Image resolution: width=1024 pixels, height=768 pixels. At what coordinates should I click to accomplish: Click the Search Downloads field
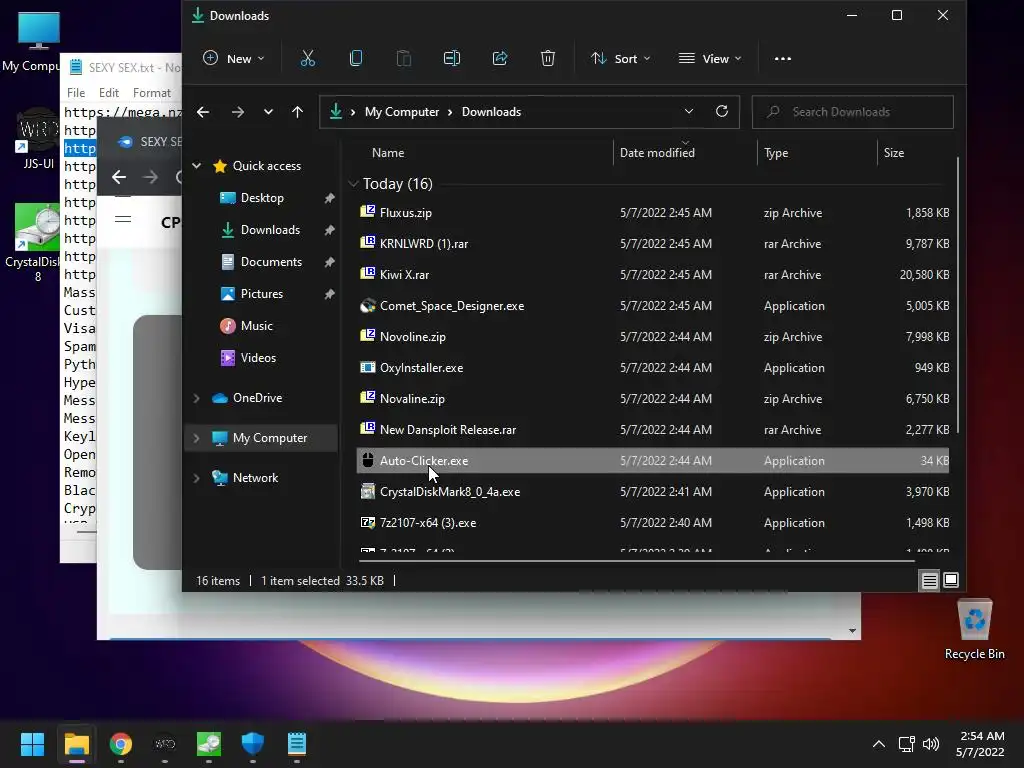tap(852, 112)
